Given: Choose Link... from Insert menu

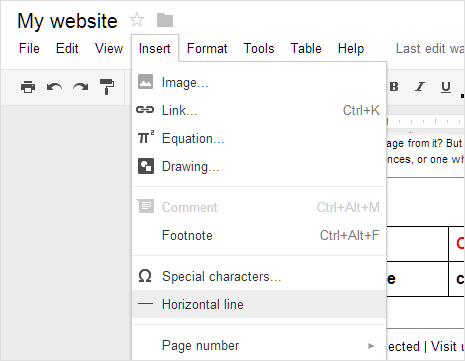Looking at the screenshot, I should coord(259,110).
